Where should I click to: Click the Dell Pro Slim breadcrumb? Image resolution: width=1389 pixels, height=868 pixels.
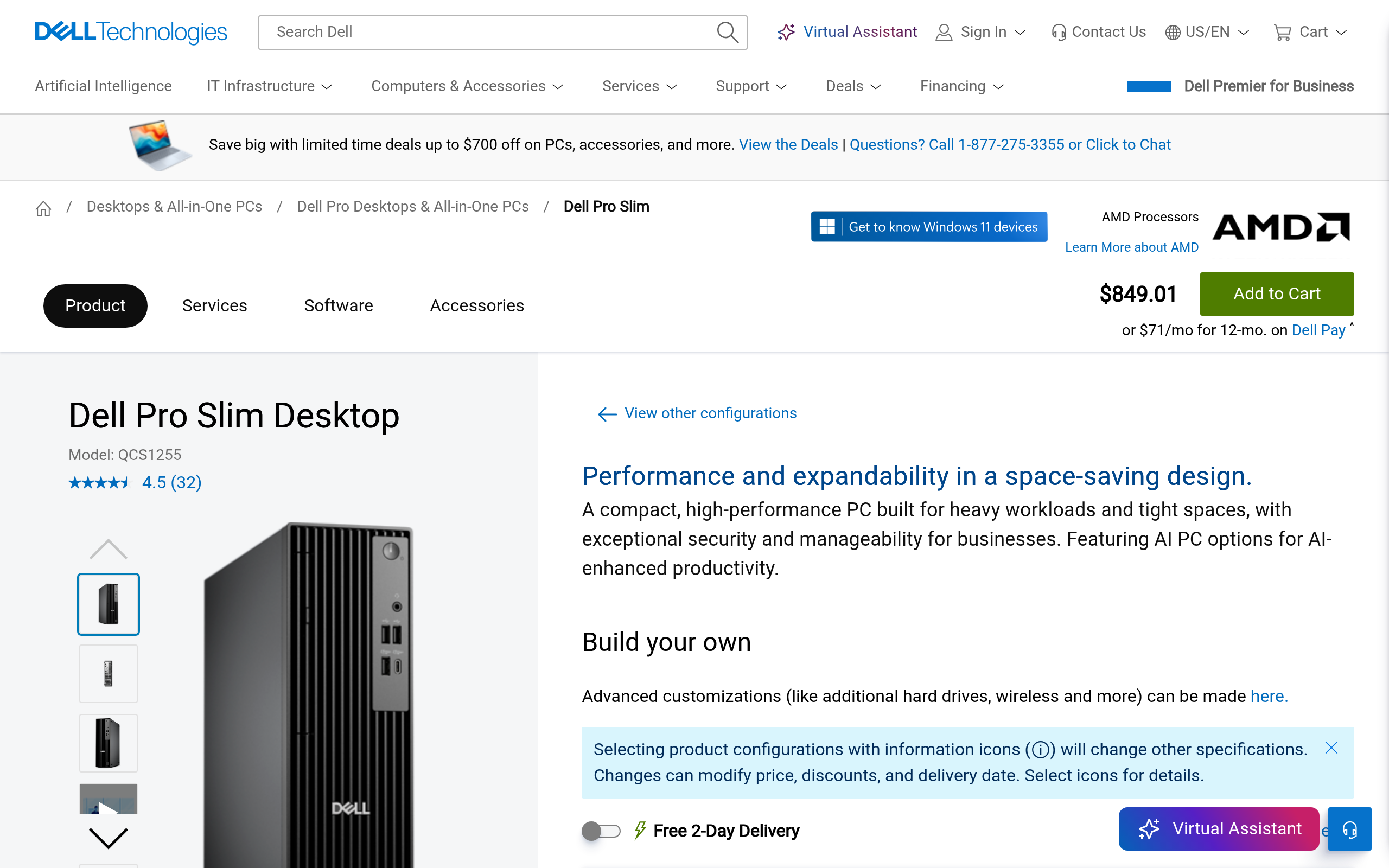click(x=606, y=207)
